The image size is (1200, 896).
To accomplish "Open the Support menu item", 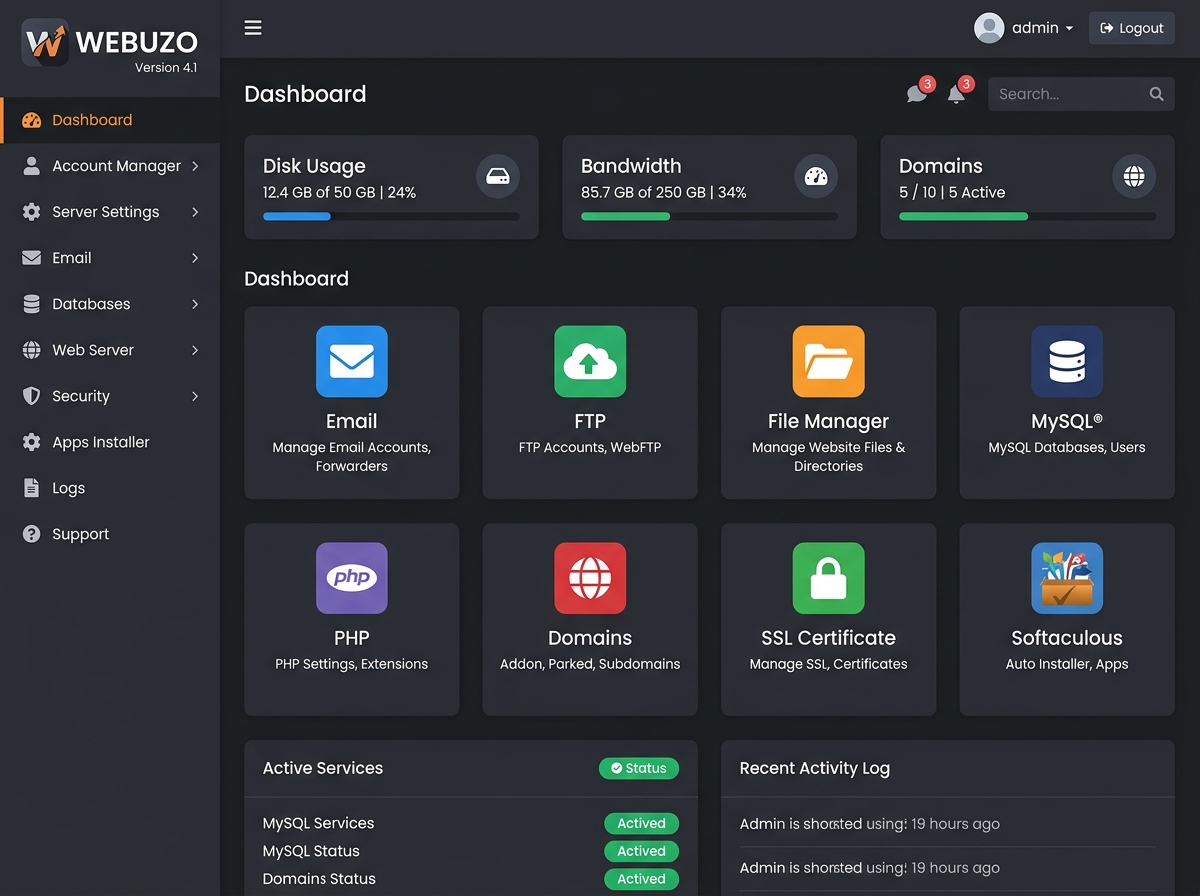I will [x=110, y=534].
